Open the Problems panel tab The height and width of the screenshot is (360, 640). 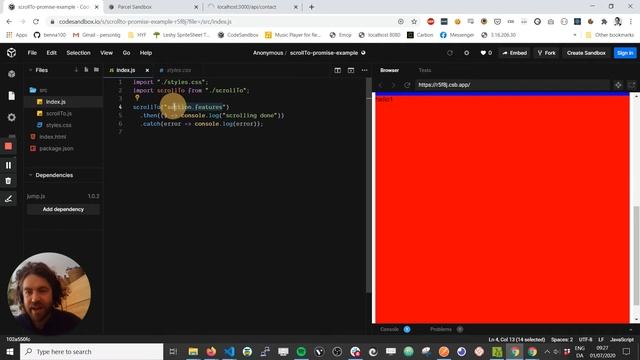pyautogui.click(x=441, y=329)
